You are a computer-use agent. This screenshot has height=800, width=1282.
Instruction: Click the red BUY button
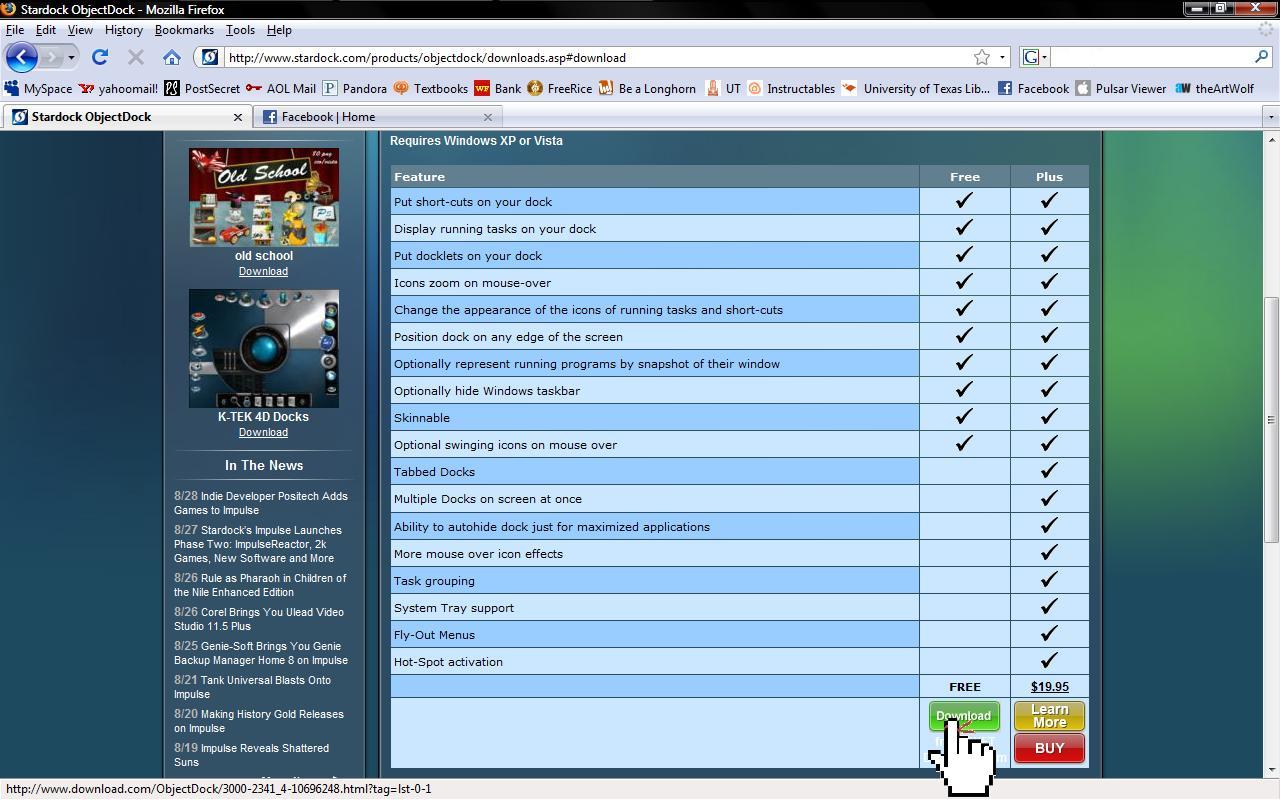pyautogui.click(x=1049, y=748)
